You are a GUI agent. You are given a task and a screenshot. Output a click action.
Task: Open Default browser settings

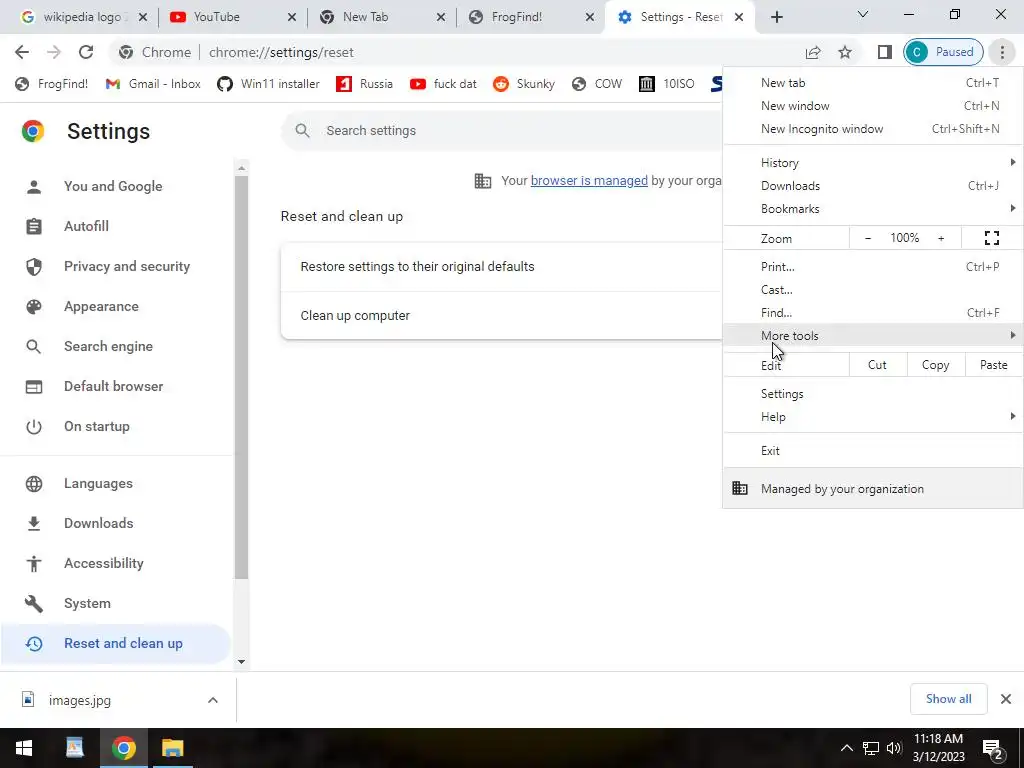tap(115, 387)
